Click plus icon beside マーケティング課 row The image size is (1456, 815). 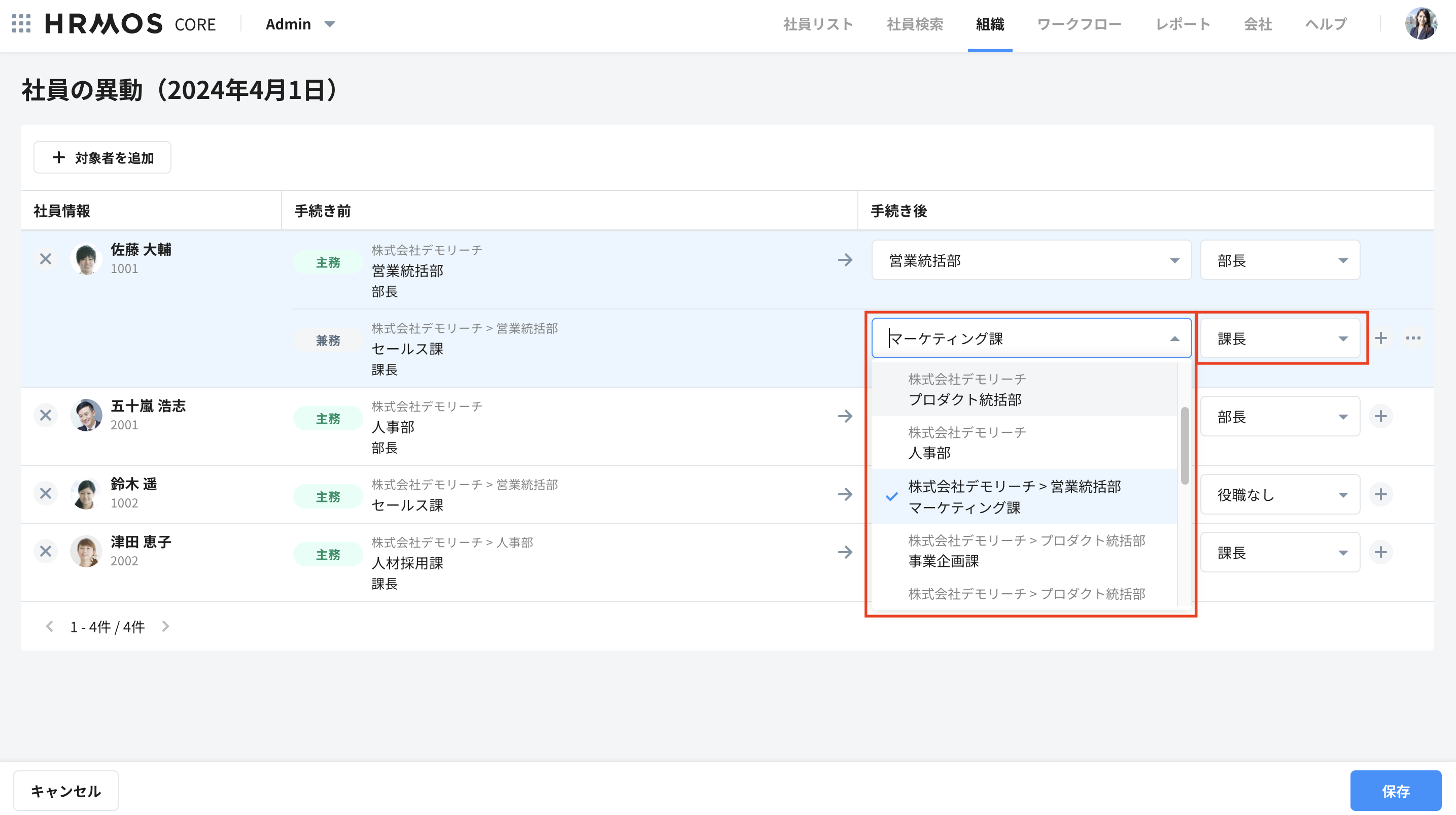1380,338
